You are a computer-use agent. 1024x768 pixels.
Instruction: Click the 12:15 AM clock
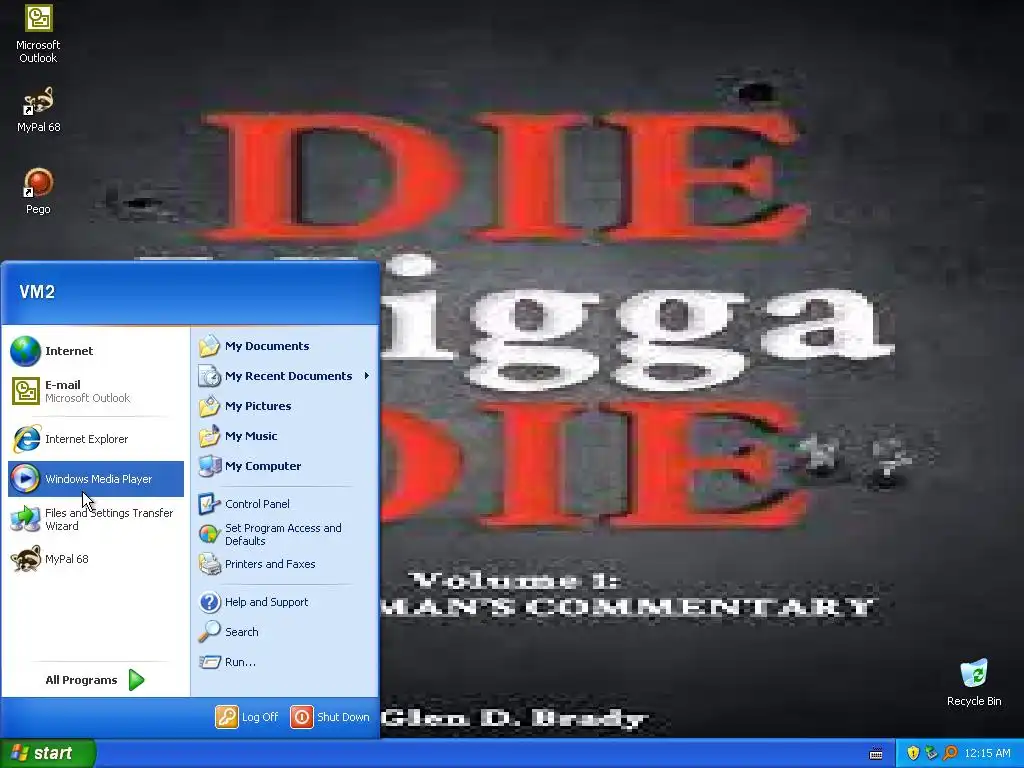(x=987, y=754)
